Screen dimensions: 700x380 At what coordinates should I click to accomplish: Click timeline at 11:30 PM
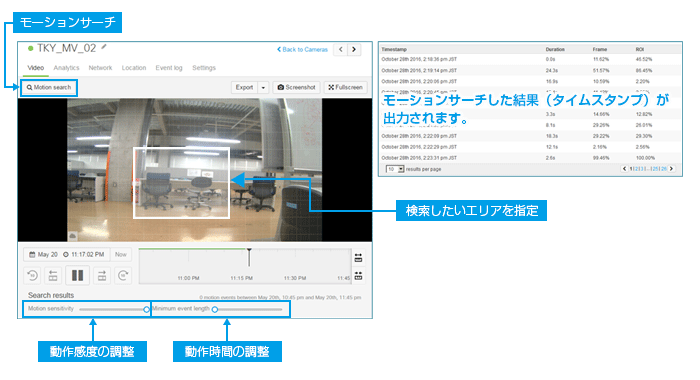click(x=295, y=278)
